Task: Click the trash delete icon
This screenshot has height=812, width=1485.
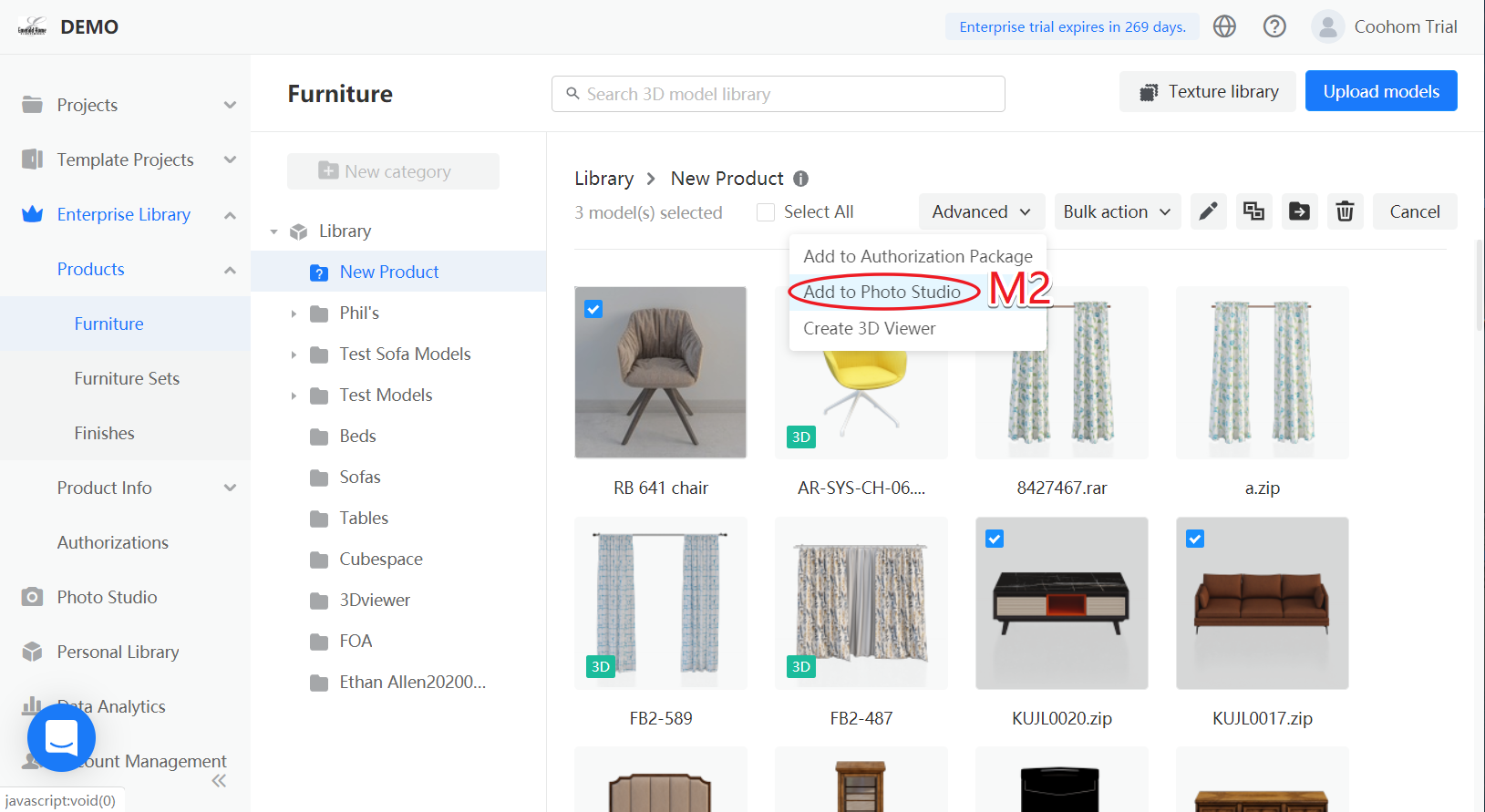Action: [x=1345, y=211]
